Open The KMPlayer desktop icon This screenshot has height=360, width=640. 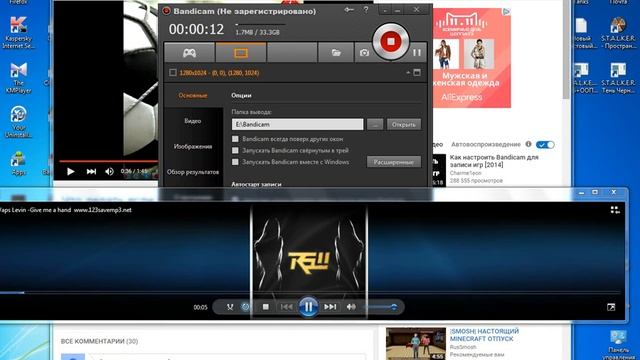pyautogui.click(x=18, y=78)
